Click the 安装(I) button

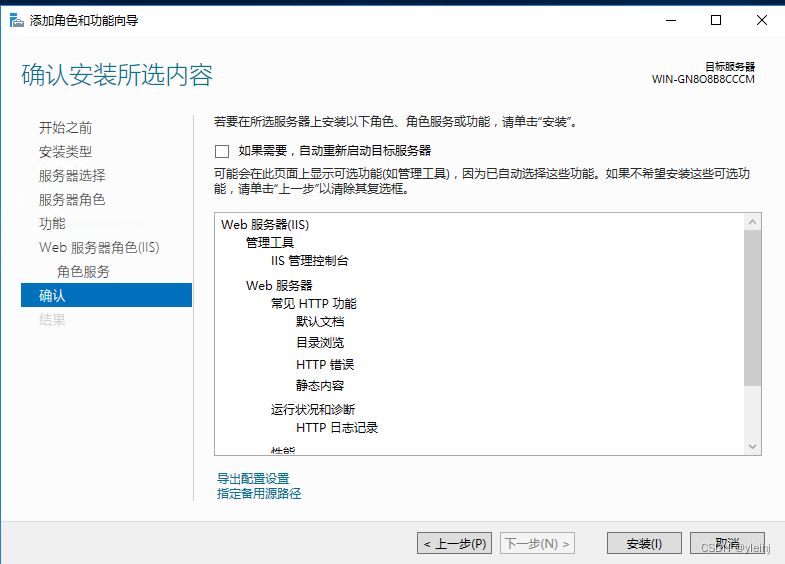pos(644,543)
